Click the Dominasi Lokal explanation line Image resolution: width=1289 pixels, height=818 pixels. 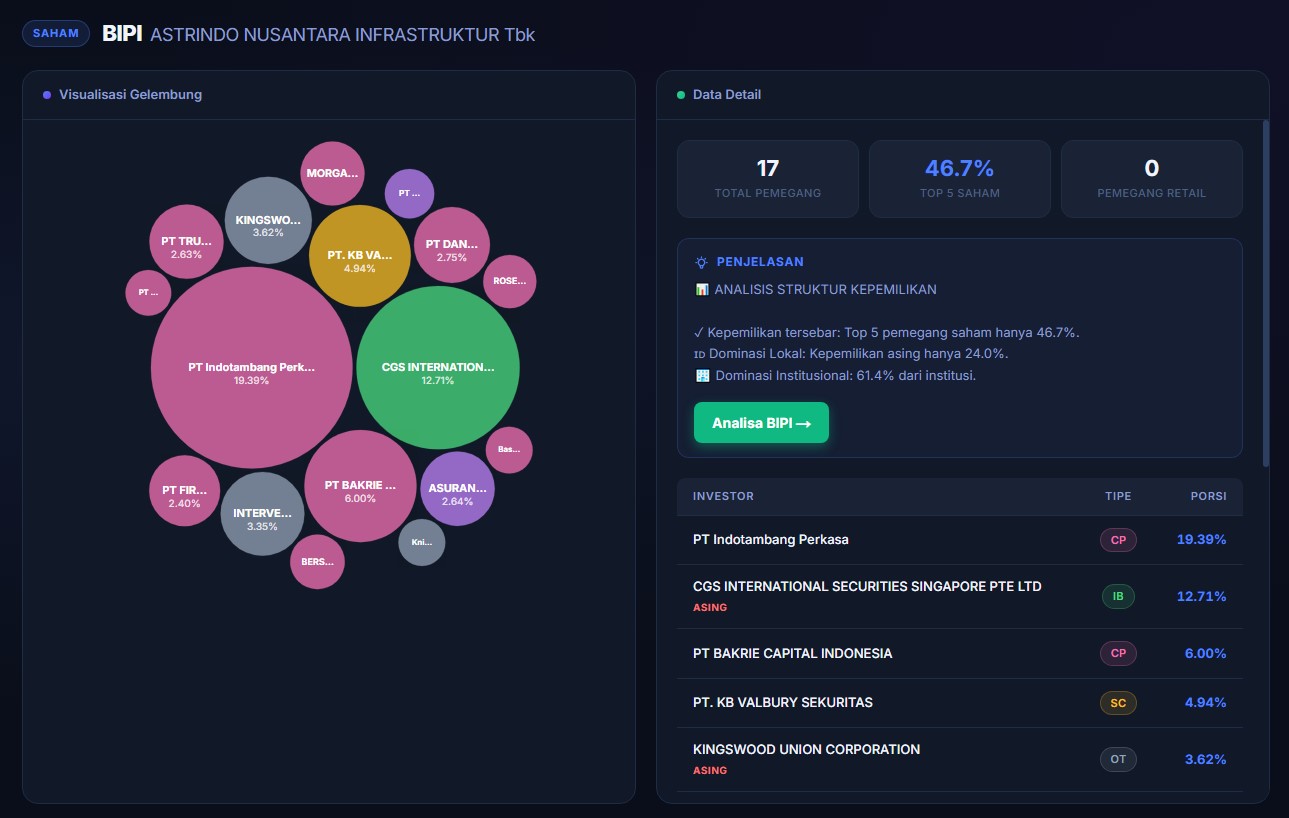pyautogui.click(x=850, y=354)
